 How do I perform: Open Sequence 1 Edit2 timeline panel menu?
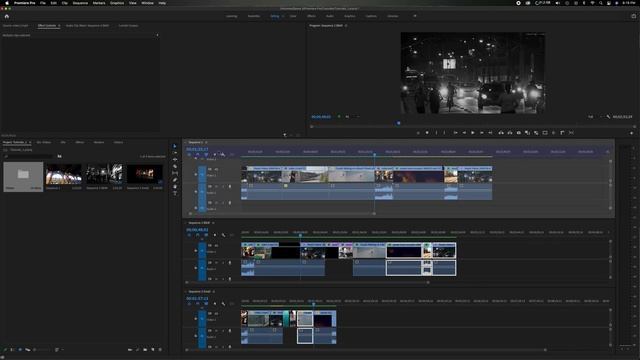213,223
